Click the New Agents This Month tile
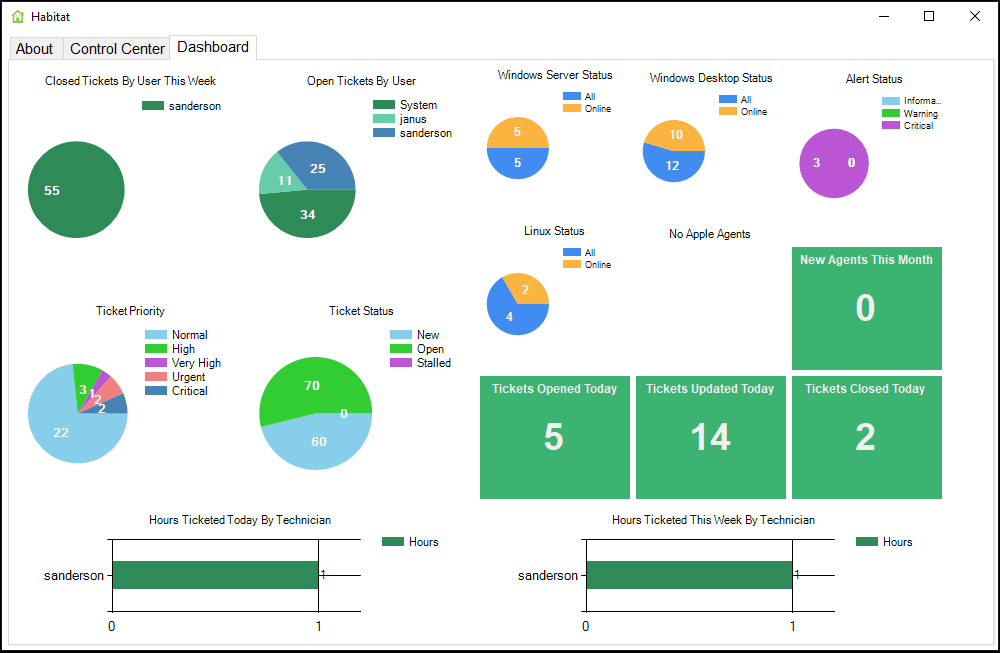 click(866, 308)
